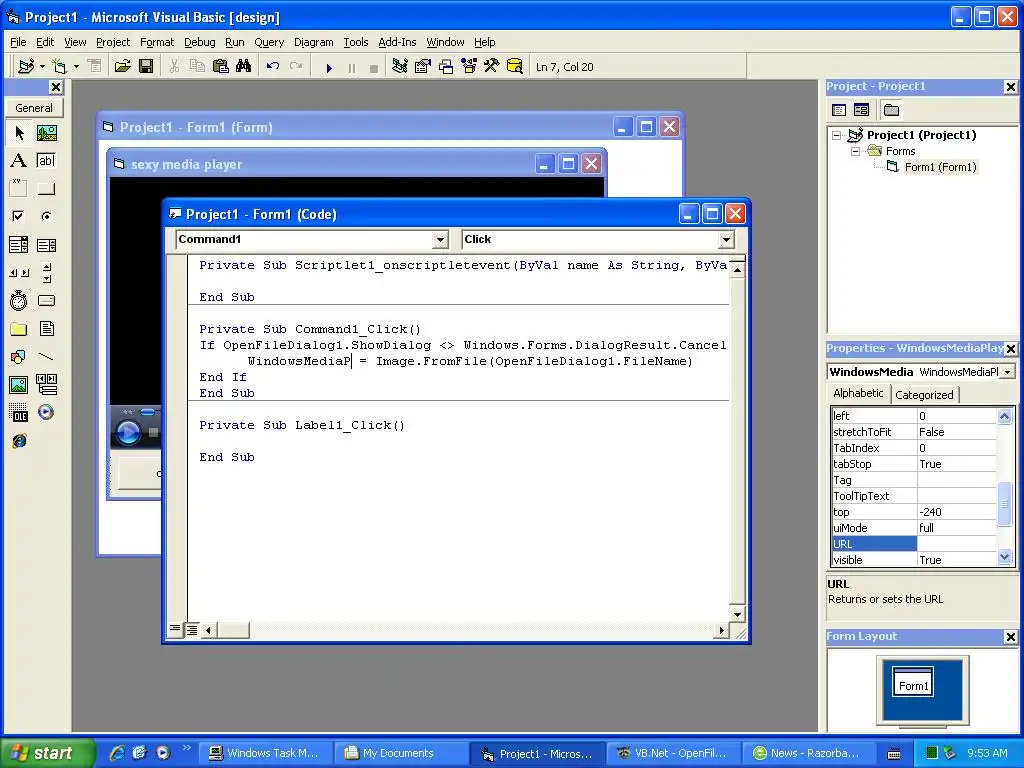The image size is (1024, 768).
Task: Select the DirListBox folder control
Action: [x=19, y=328]
